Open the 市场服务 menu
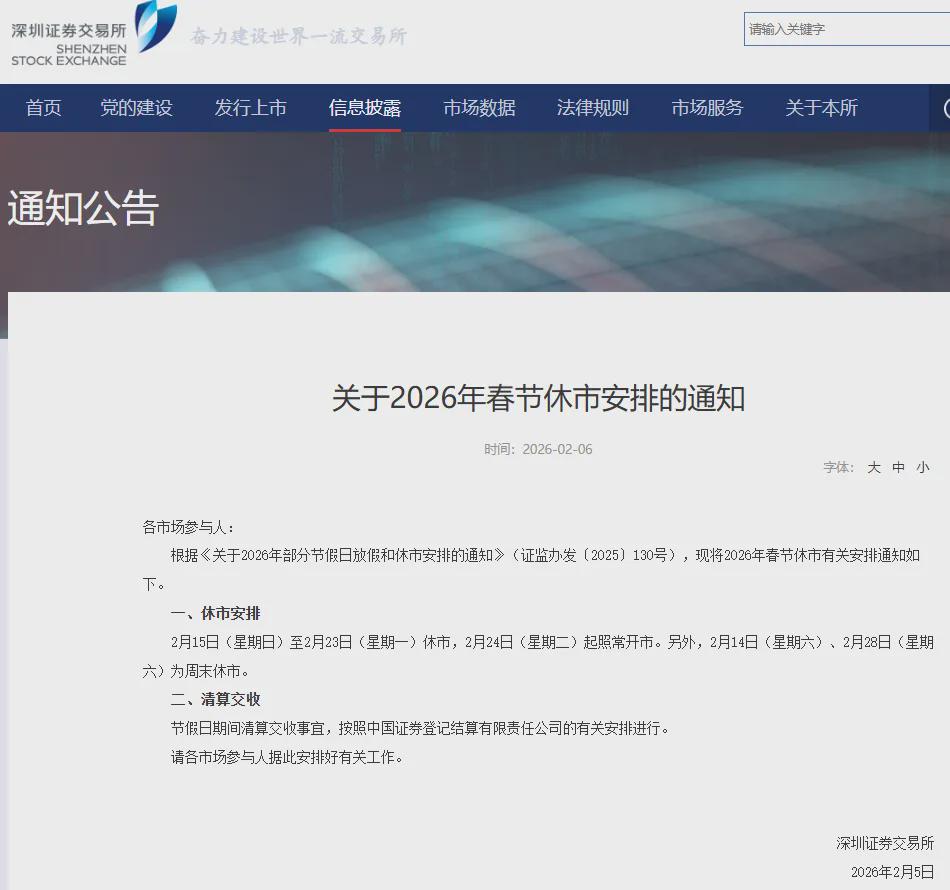950x890 pixels. 707,108
